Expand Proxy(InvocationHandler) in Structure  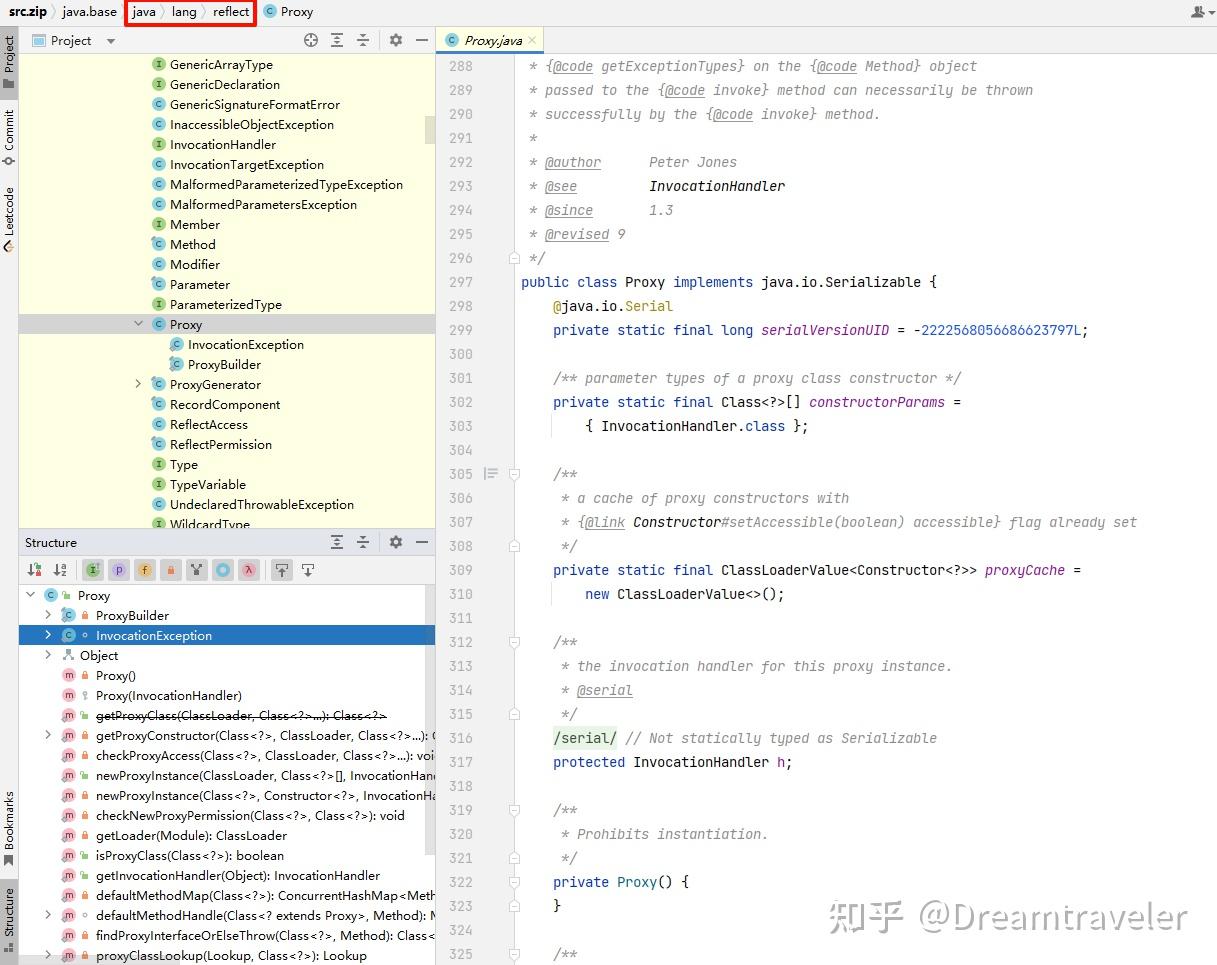48,695
